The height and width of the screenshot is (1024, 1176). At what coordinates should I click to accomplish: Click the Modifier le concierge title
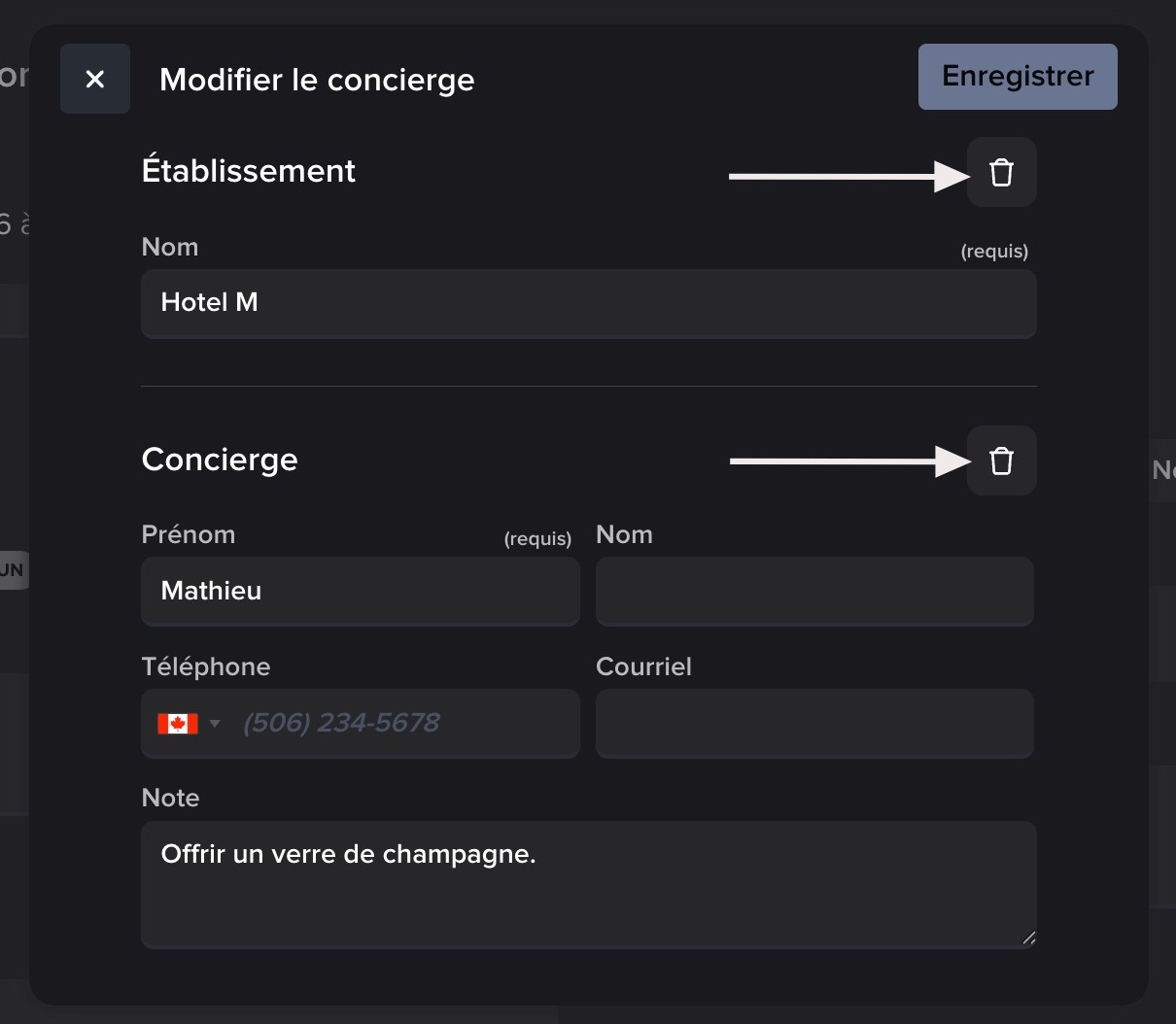pyautogui.click(x=317, y=80)
